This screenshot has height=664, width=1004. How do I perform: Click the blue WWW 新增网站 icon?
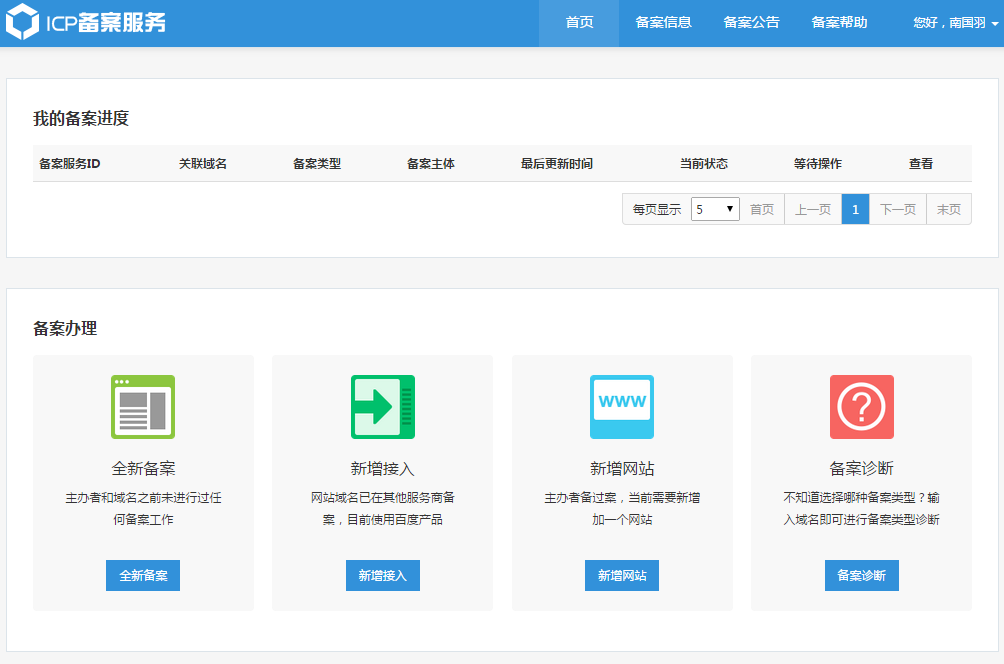[x=622, y=407]
